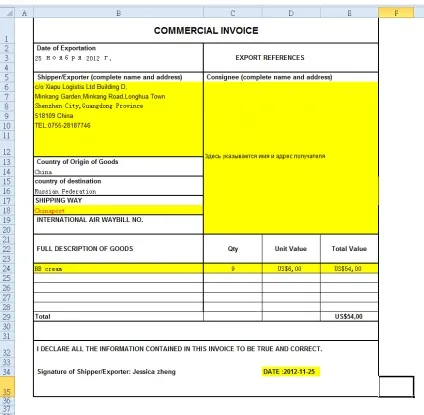
Task: Select highlighted column F header
Action: pyautogui.click(x=396, y=13)
